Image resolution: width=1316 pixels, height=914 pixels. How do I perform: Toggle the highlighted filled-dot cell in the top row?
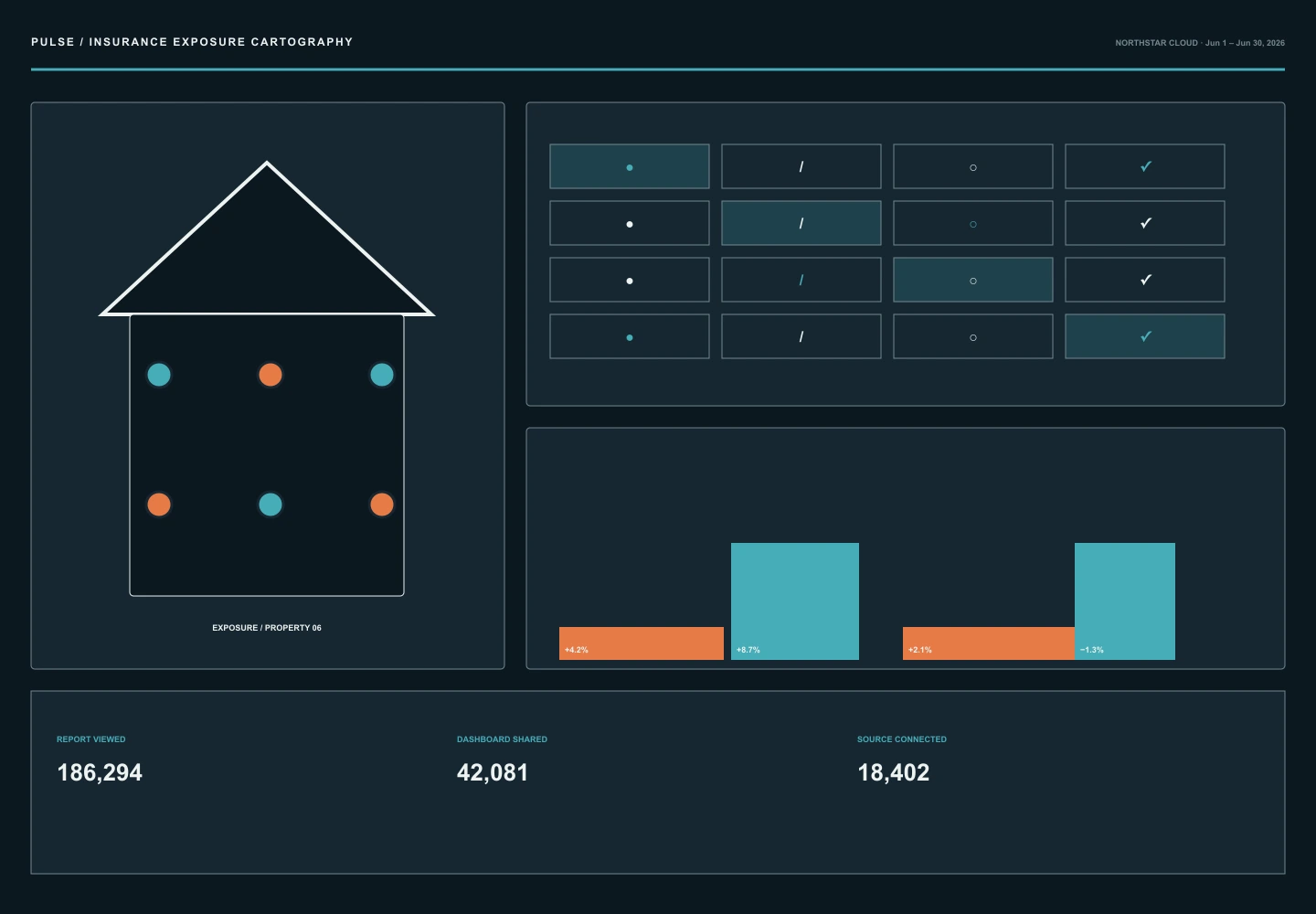click(630, 166)
